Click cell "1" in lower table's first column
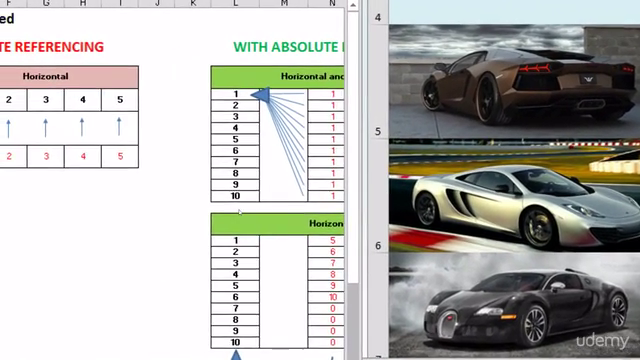The image size is (640, 360). click(236, 240)
